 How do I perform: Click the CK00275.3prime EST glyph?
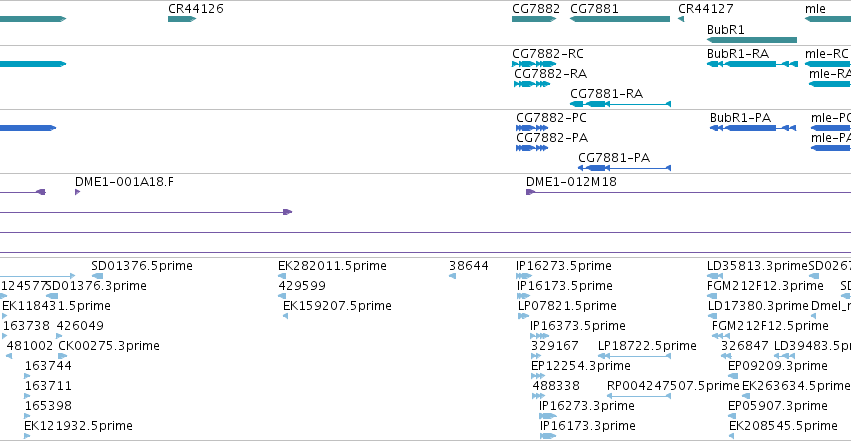point(63,356)
